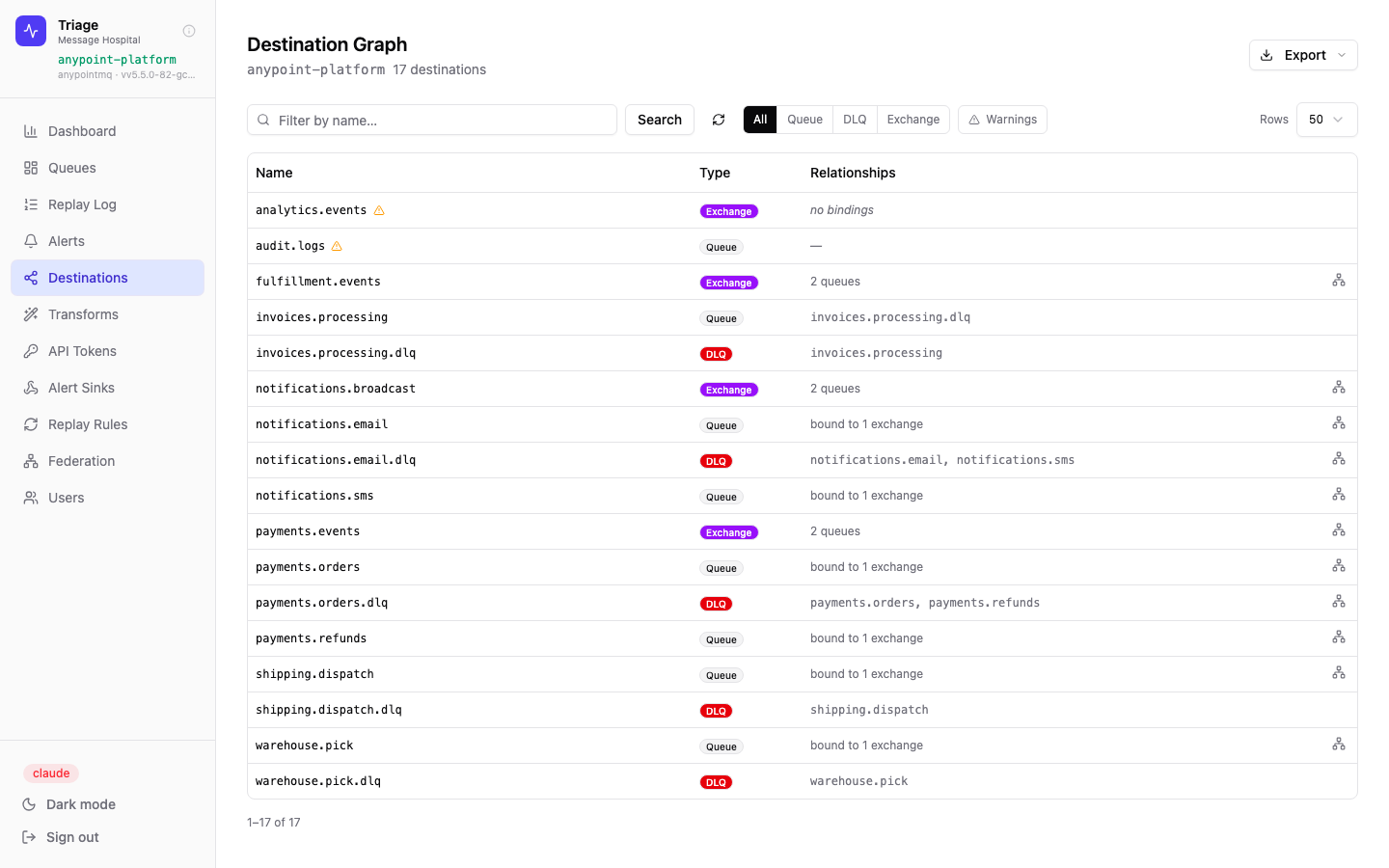This screenshot has width=1389, height=868.
Task: Select the Exchange filter tab
Action: click(913, 120)
